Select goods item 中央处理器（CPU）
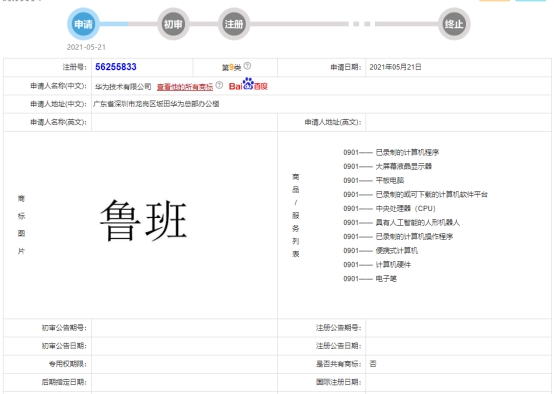Viewport: 554px width, 394px height. (406, 208)
